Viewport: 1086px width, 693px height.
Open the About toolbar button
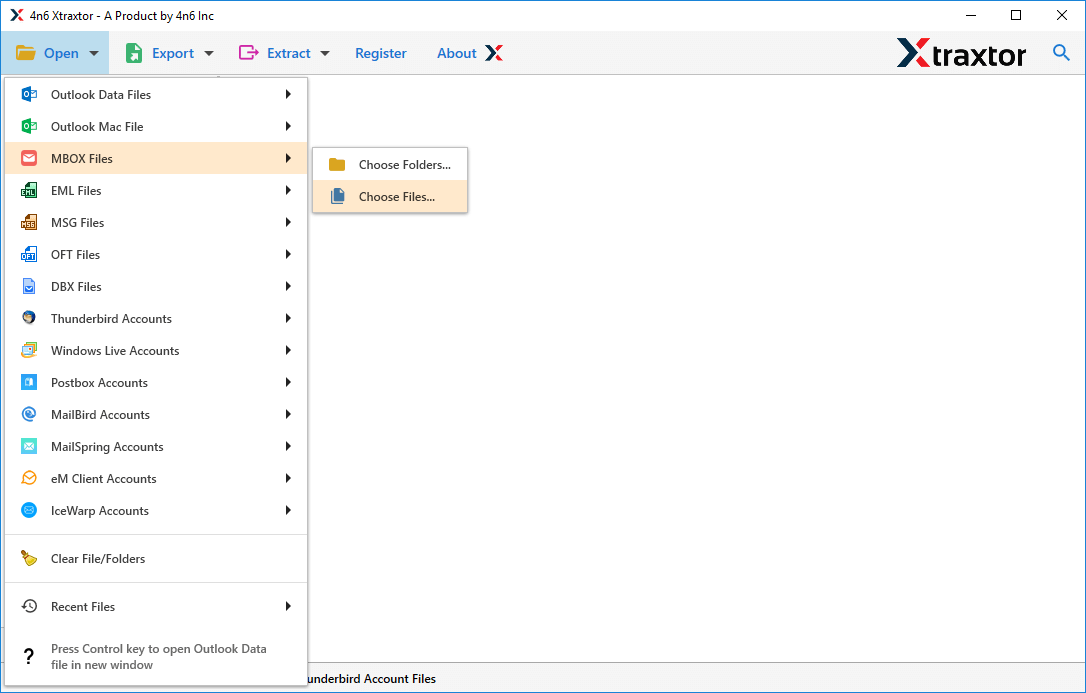pos(468,54)
